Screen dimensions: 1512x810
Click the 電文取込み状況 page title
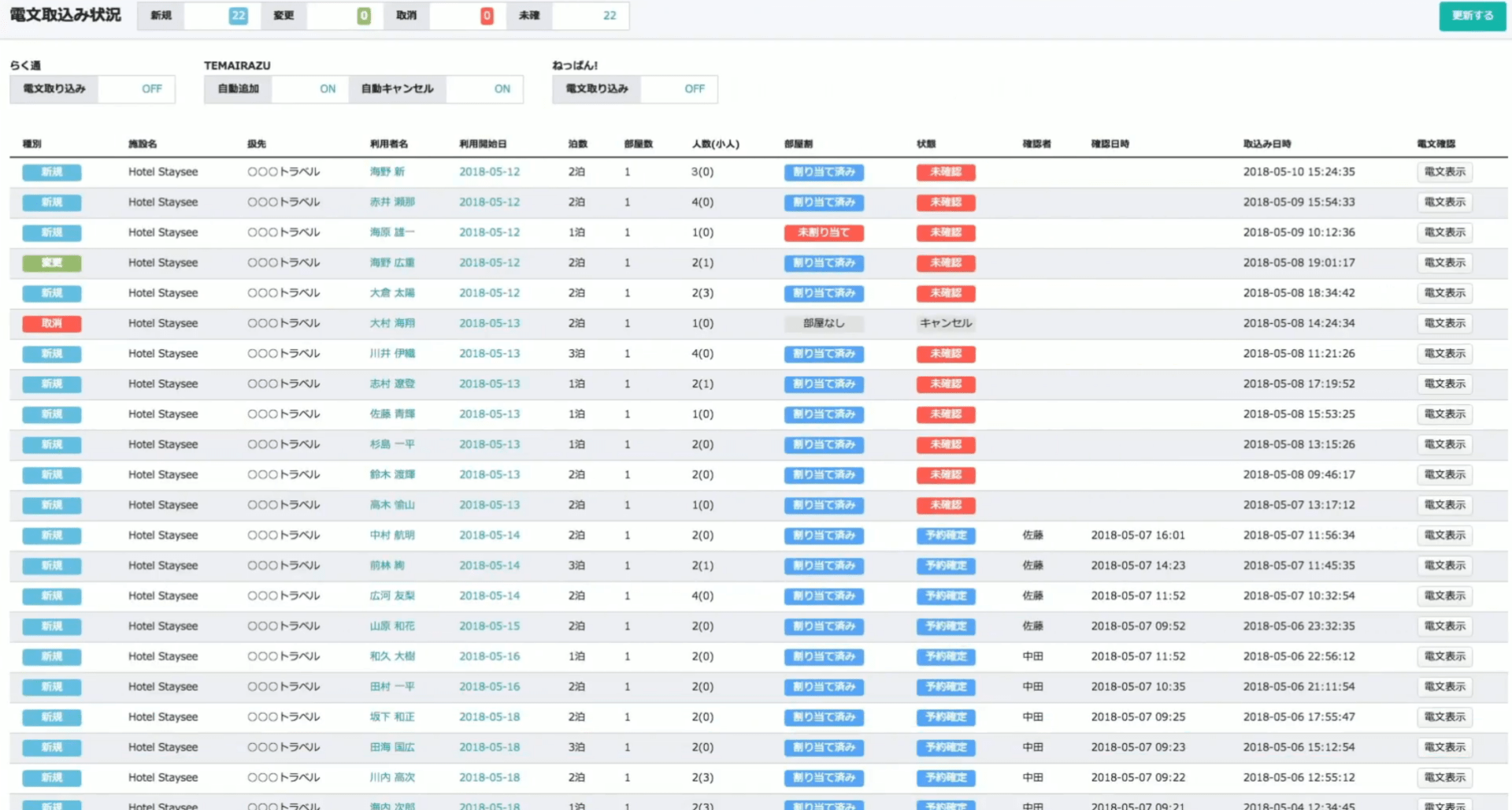tap(65, 15)
